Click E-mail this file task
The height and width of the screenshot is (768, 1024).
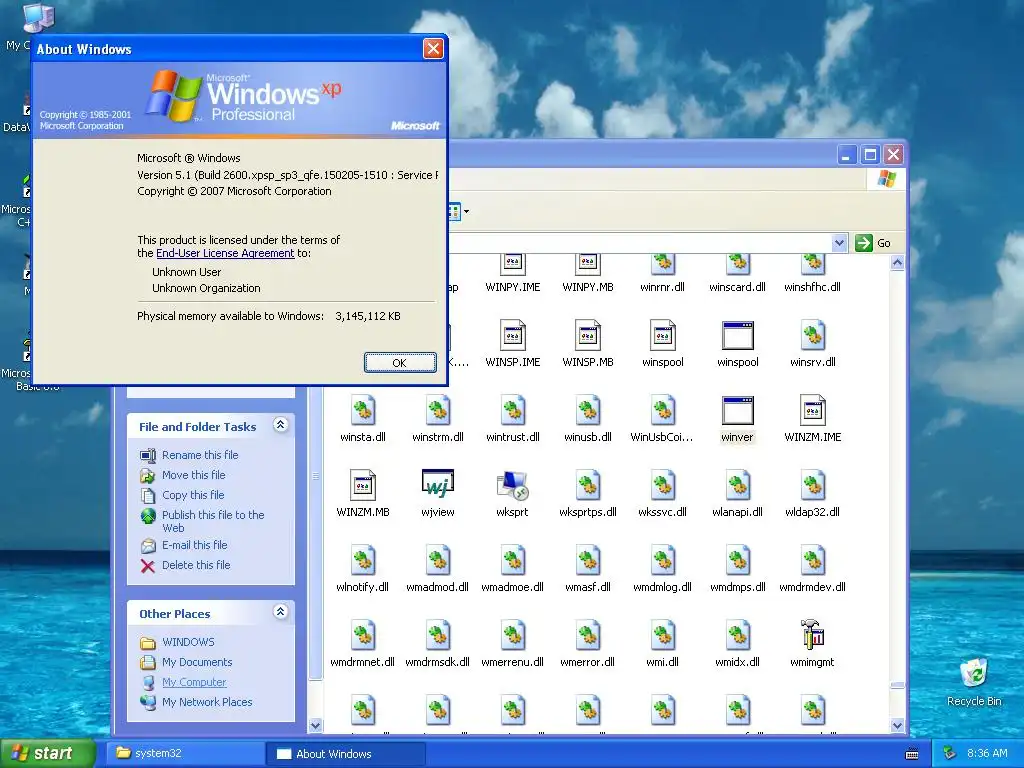195,545
